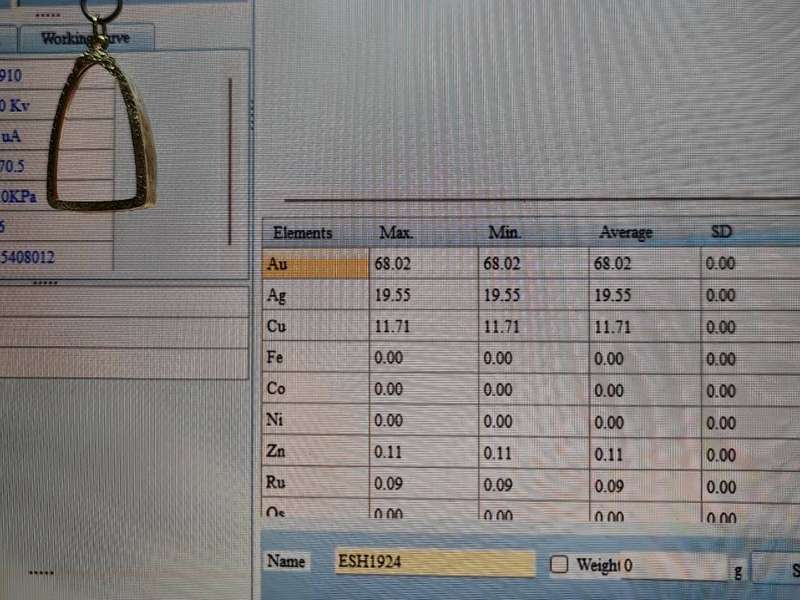Click the Weight value input field

[675, 566]
